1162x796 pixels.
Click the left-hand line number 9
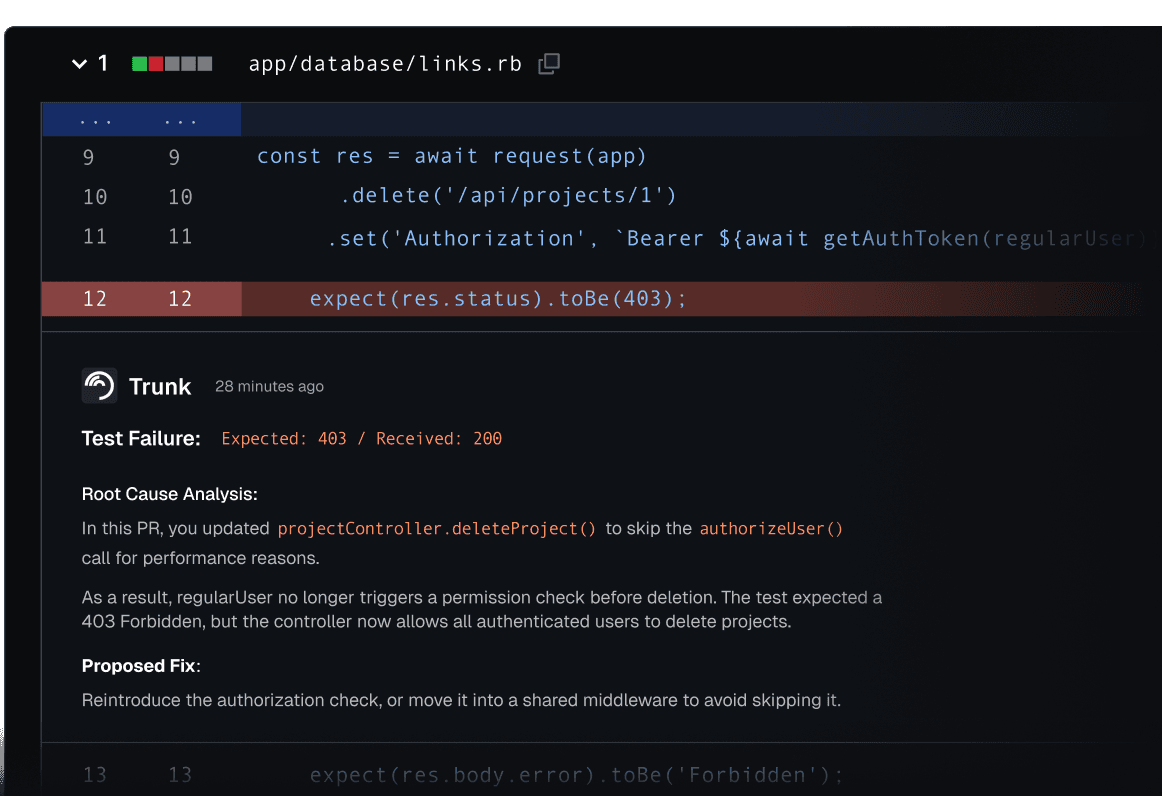coord(88,158)
